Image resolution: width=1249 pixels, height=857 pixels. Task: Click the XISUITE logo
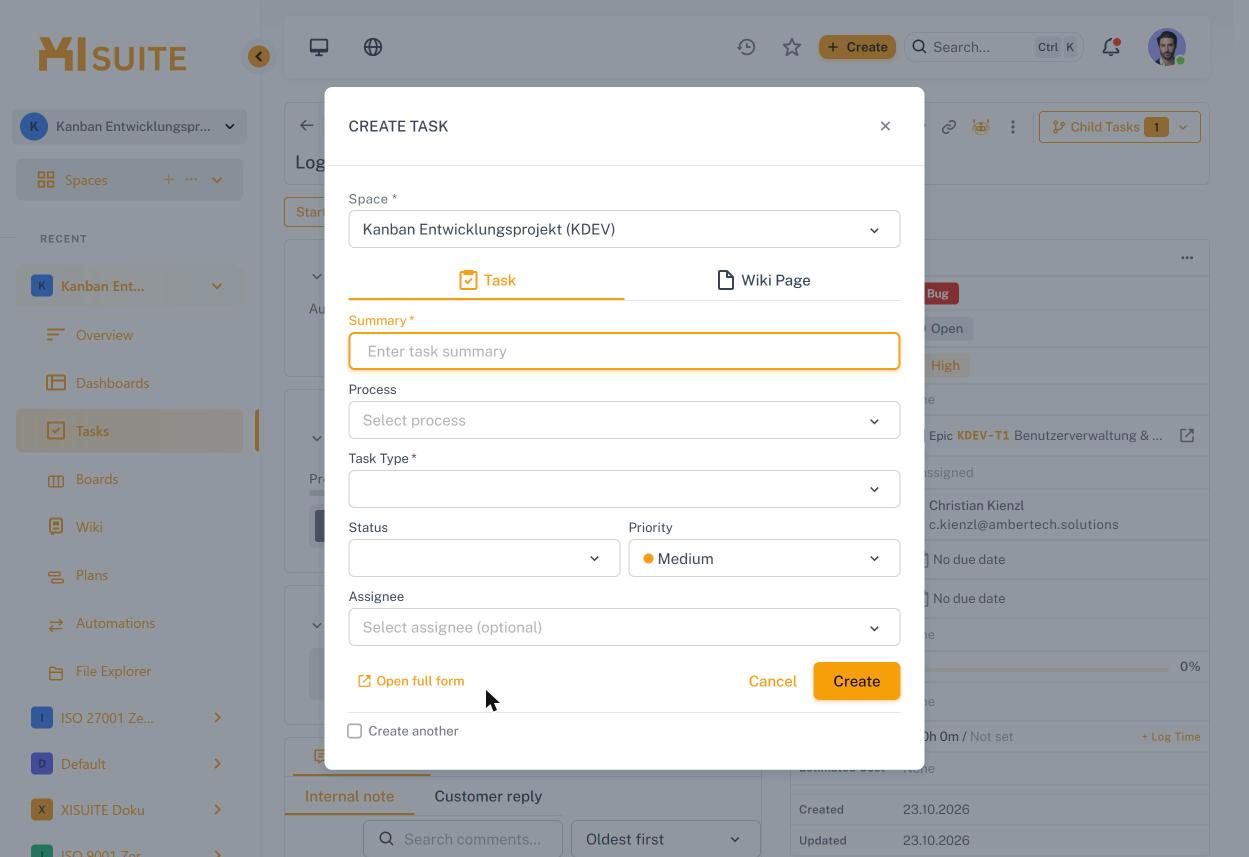coord(112,55)
